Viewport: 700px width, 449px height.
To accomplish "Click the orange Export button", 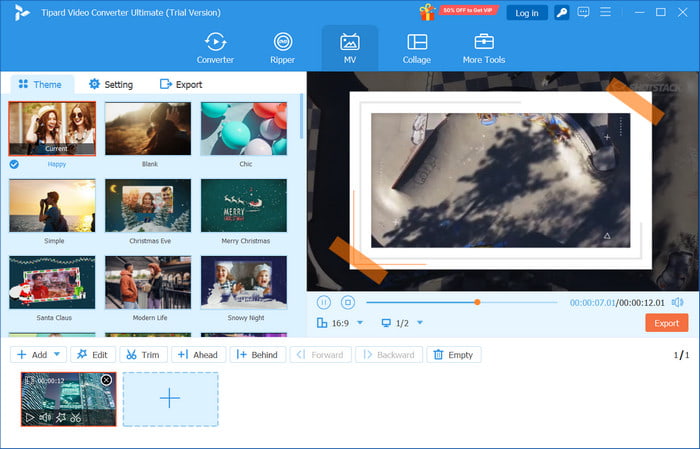I will click(666, 323).
